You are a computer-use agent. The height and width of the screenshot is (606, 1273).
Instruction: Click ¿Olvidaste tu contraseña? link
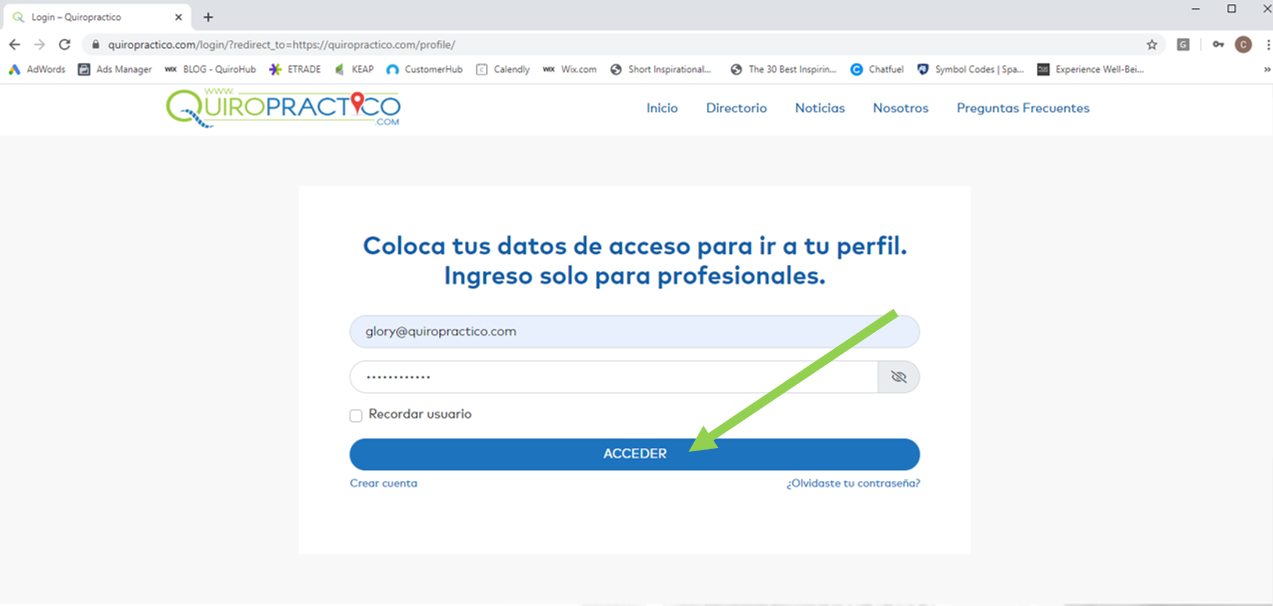pos(852,483)
